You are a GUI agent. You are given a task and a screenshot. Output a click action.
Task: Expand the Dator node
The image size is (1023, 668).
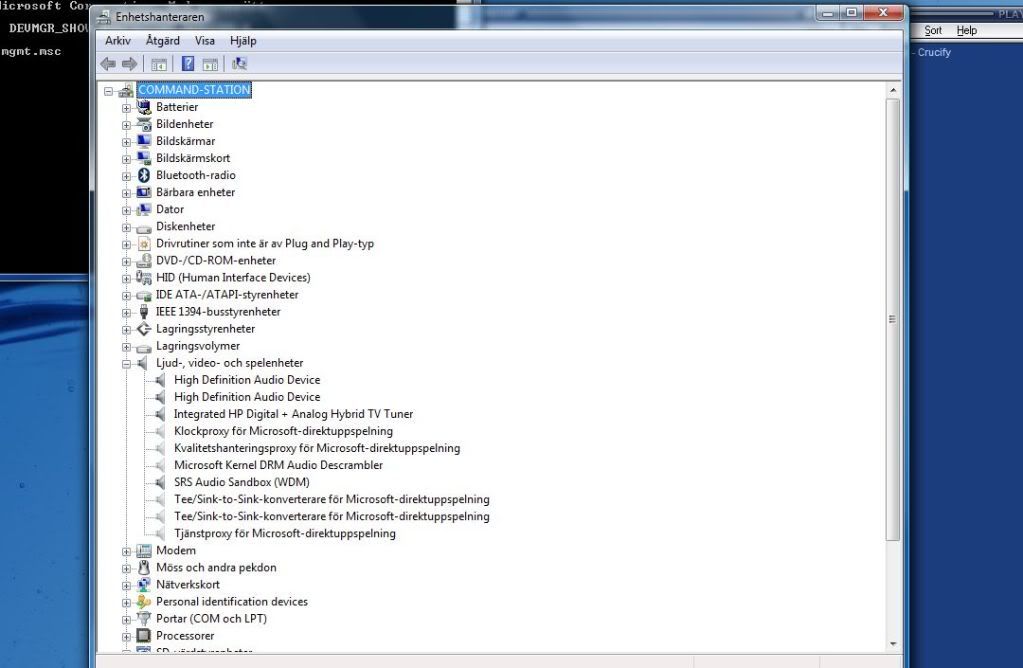tap(127, 210)
